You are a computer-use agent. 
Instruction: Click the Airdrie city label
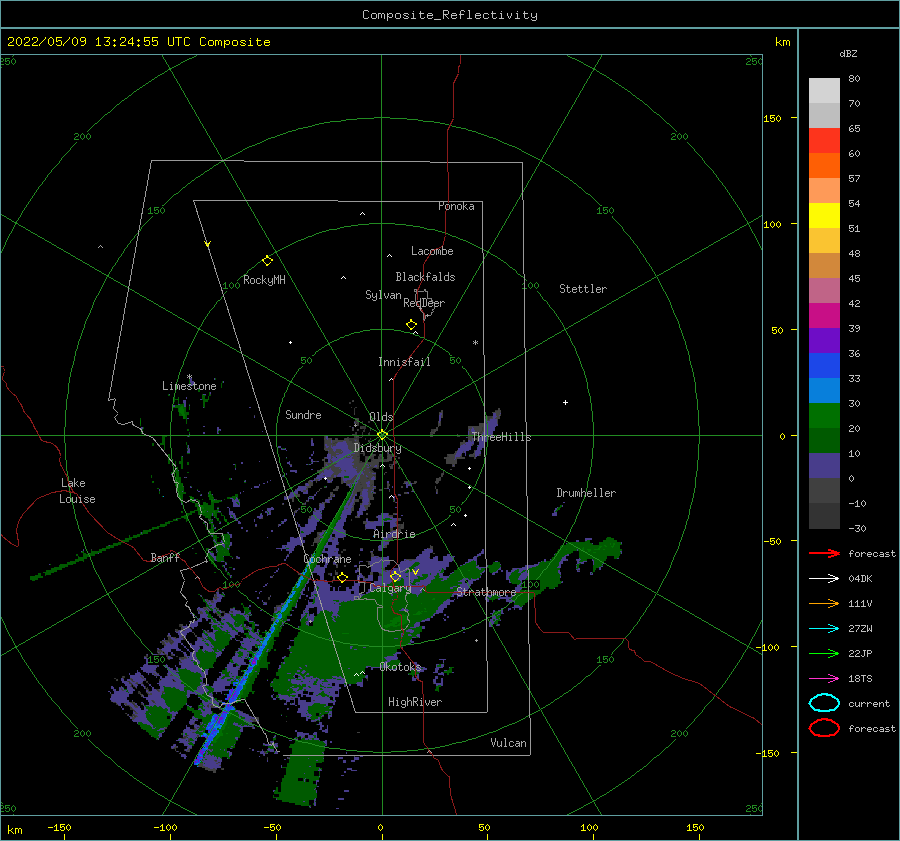pos(394,534)
